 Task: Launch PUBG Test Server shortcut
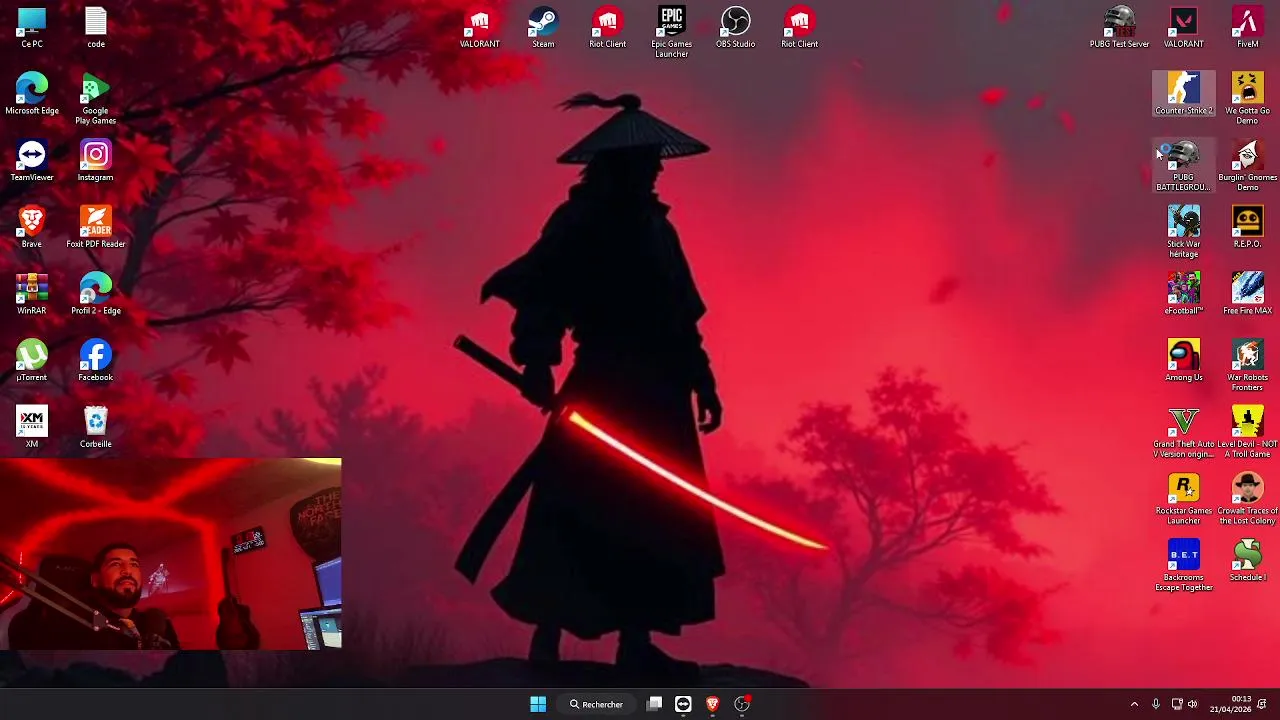1120,28
